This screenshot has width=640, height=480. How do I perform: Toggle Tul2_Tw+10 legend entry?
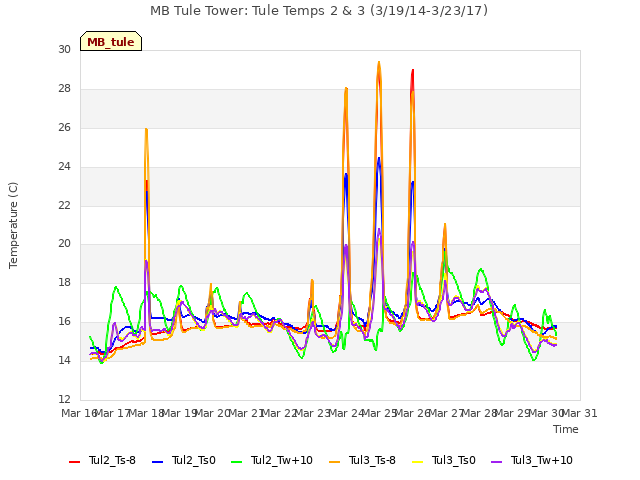tap(272, 460)
